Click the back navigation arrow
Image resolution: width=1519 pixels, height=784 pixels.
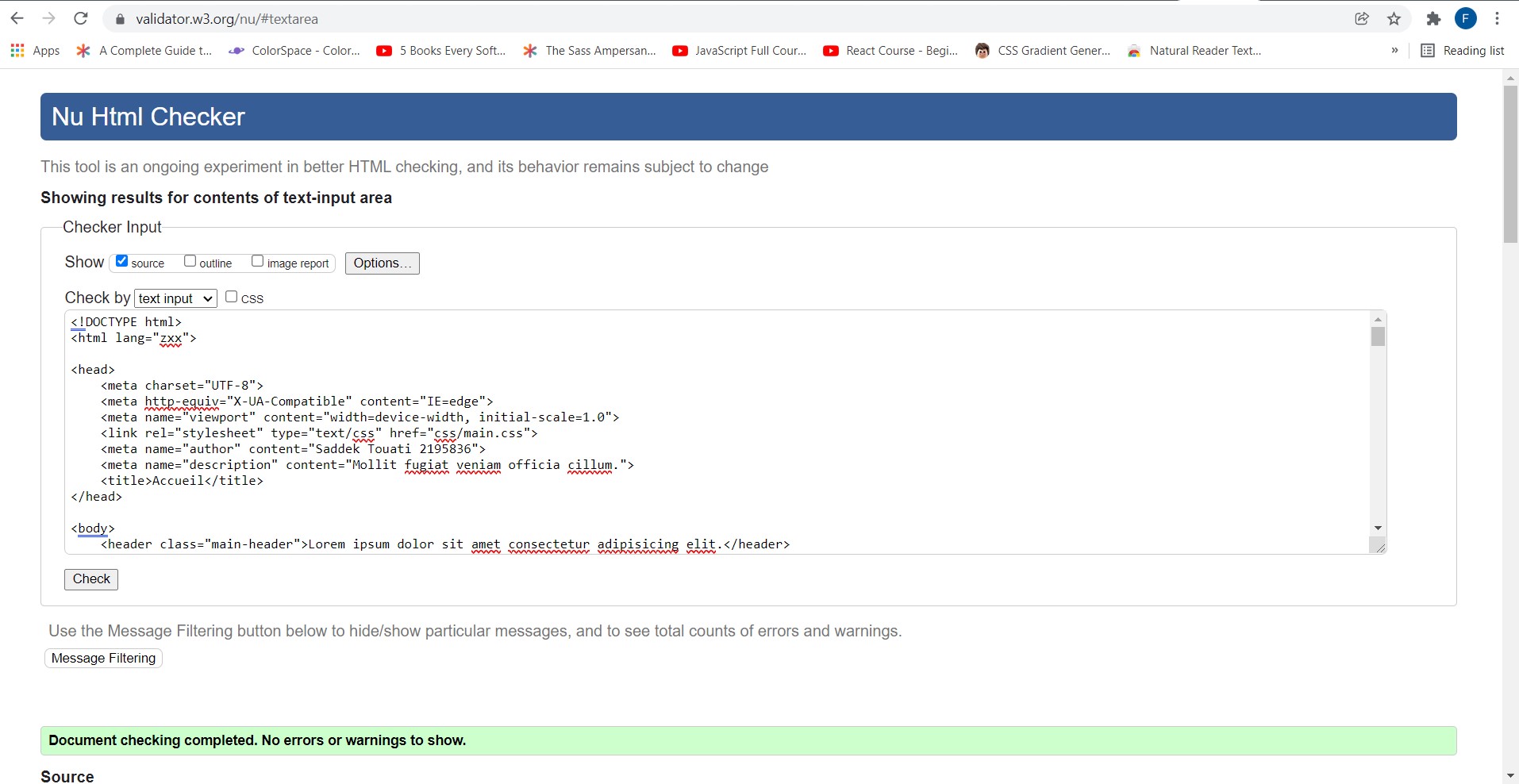(17, 18)
